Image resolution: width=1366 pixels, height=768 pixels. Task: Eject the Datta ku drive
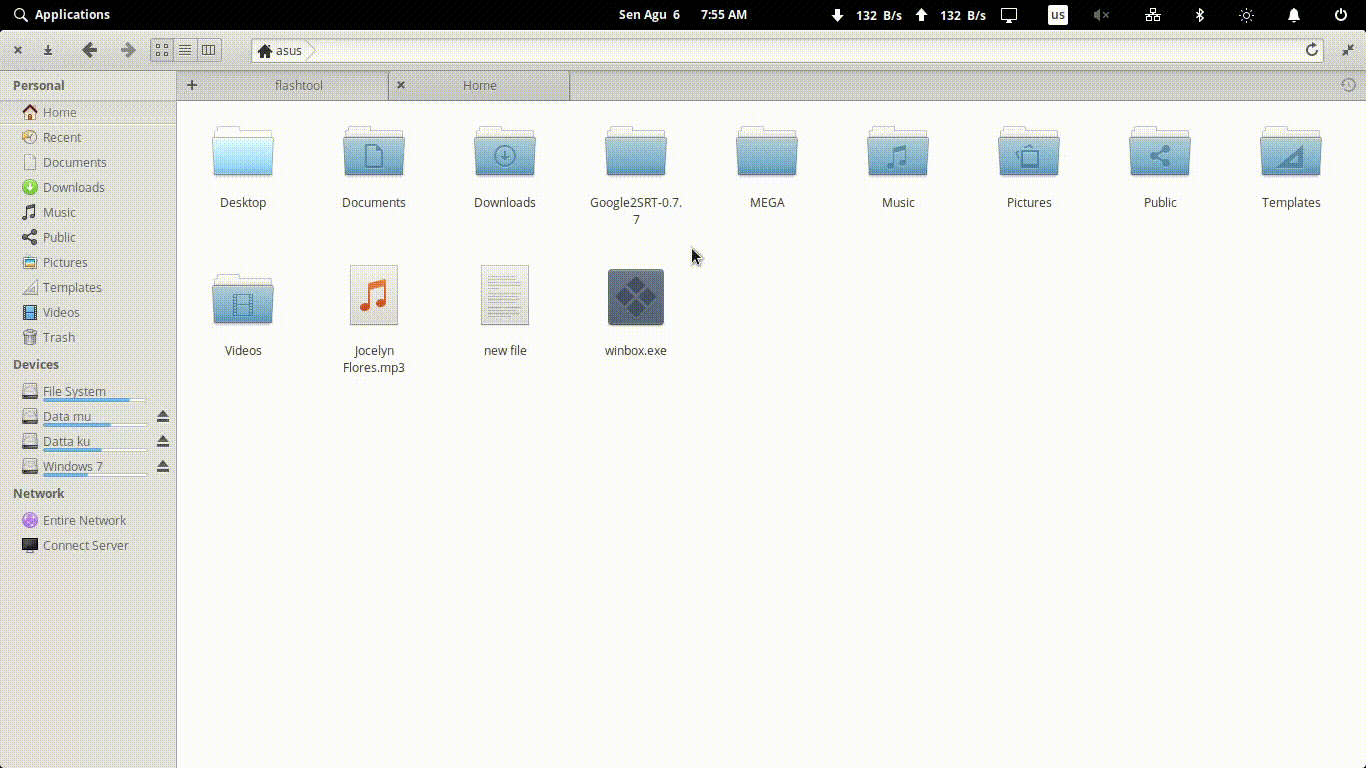(163, 441)
